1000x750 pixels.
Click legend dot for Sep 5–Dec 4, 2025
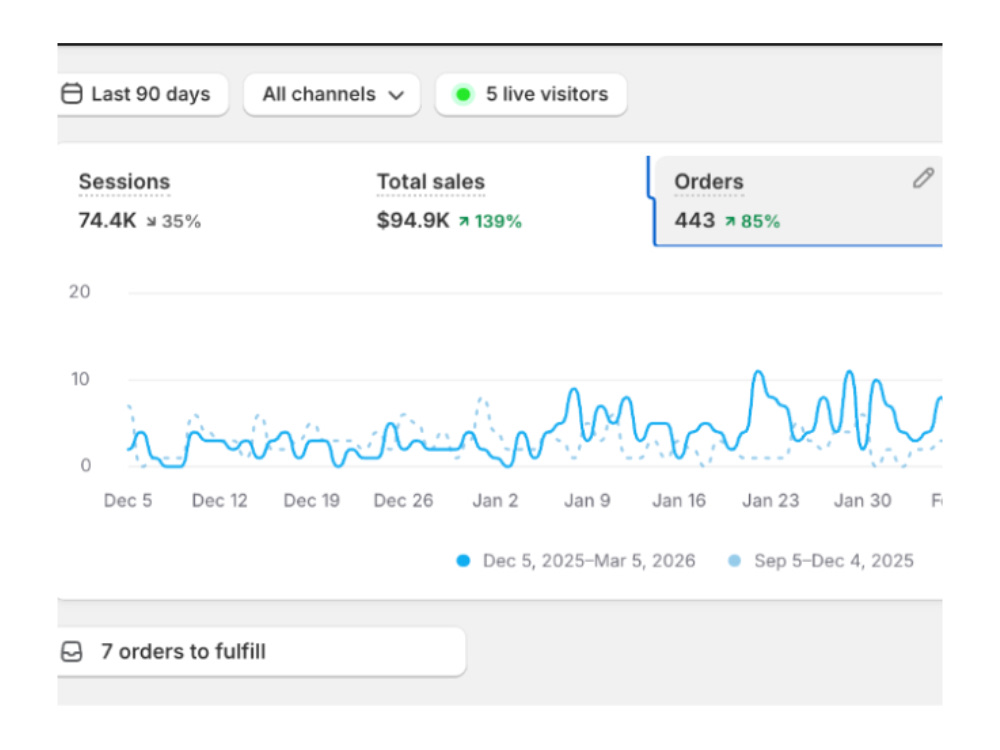click(735, 561)
